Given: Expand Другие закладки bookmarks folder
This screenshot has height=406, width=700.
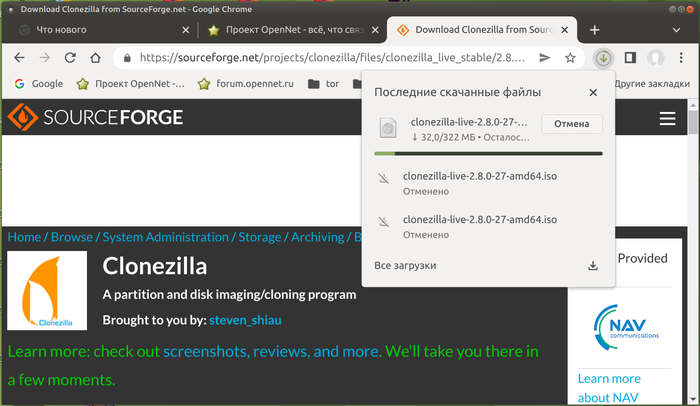Looking at the screenshot, I should pos(652,84).
